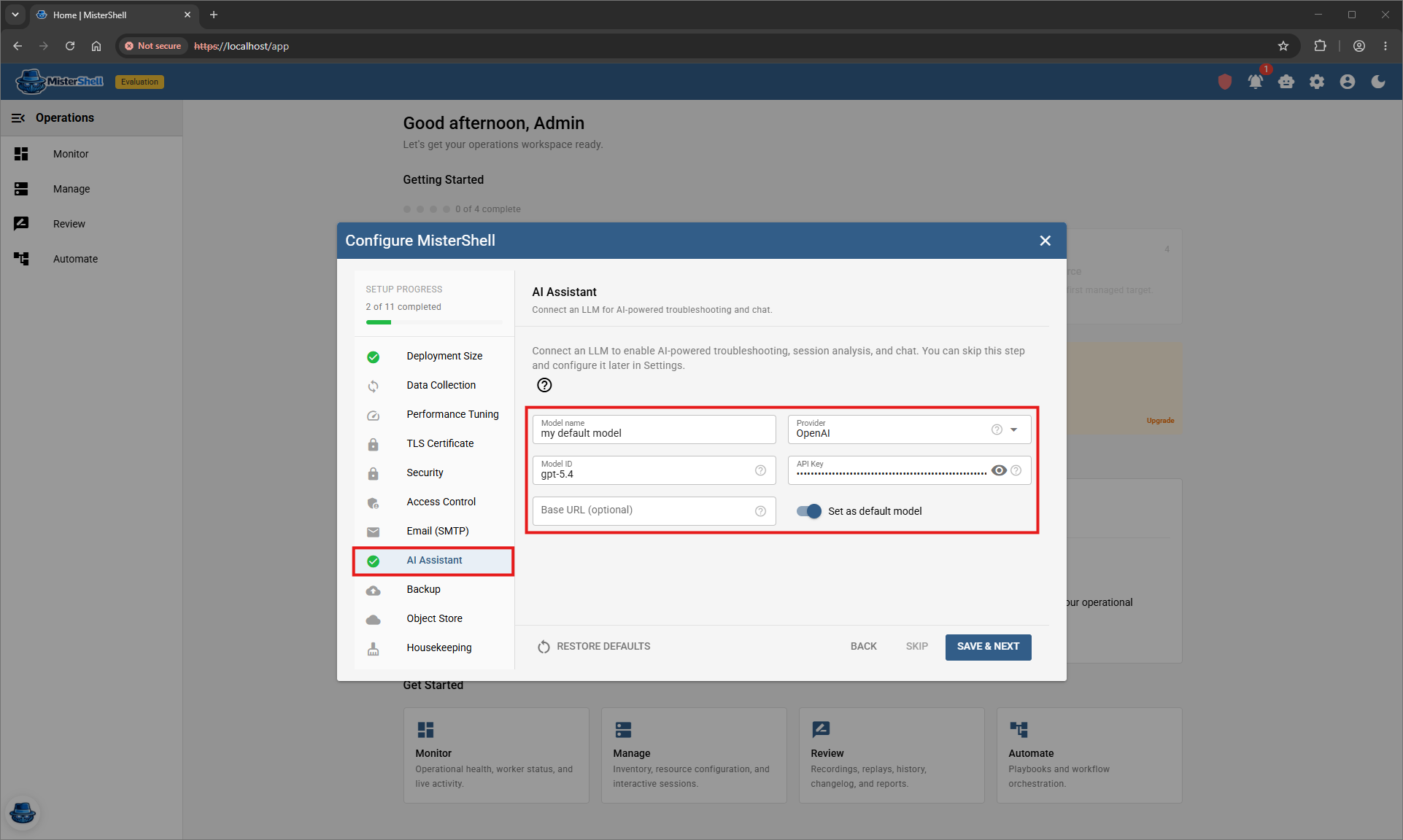This screenshot has height=840, width=1403.
Task: Click the Manage server icon in sidebar
Action: pos(21,189)
